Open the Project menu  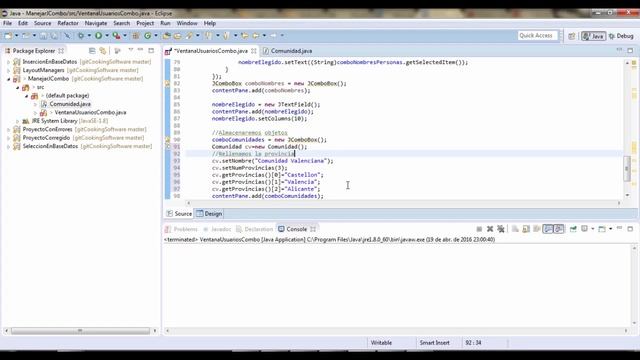[145, 23]
